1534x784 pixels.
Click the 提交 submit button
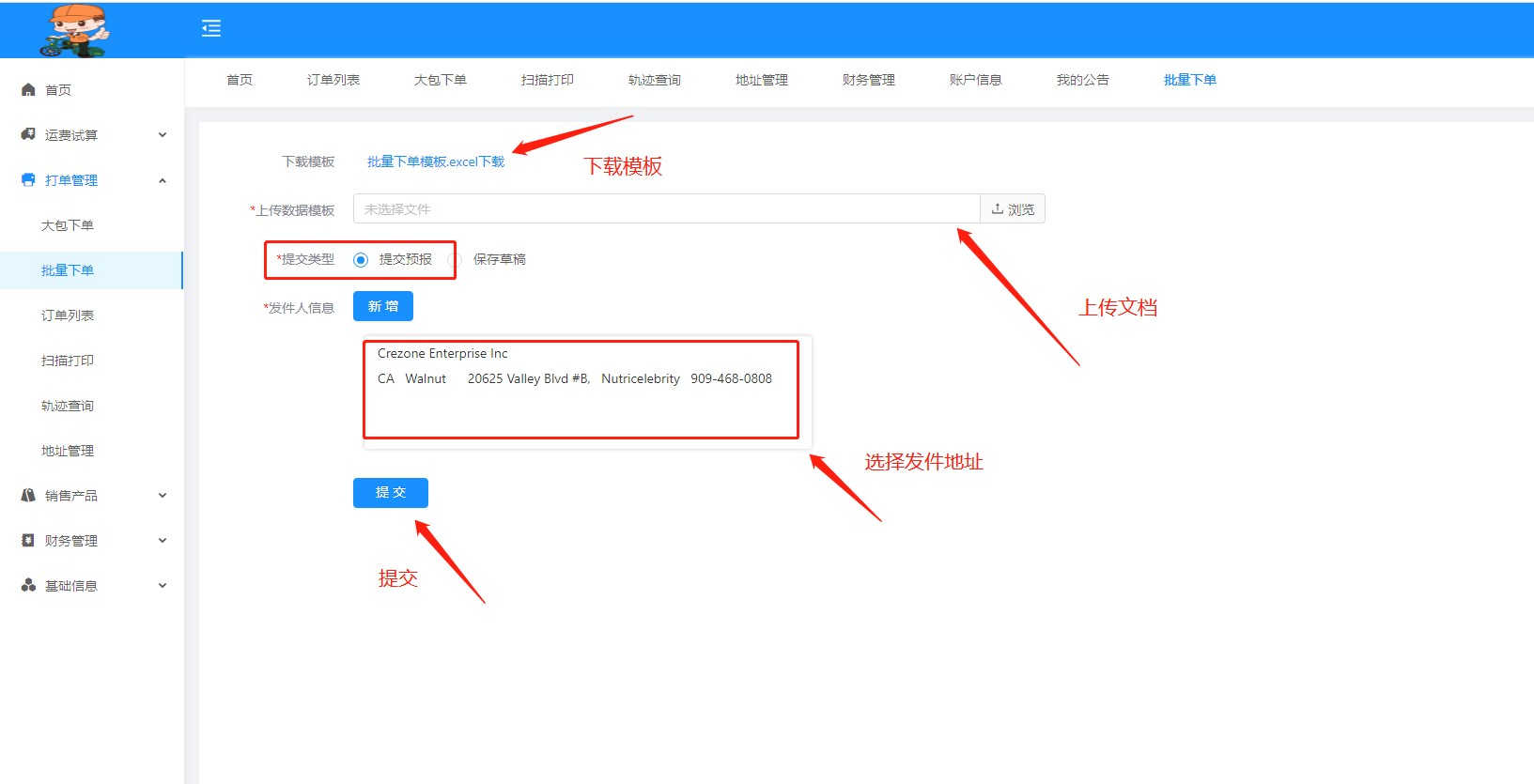(x=391, y=493)
